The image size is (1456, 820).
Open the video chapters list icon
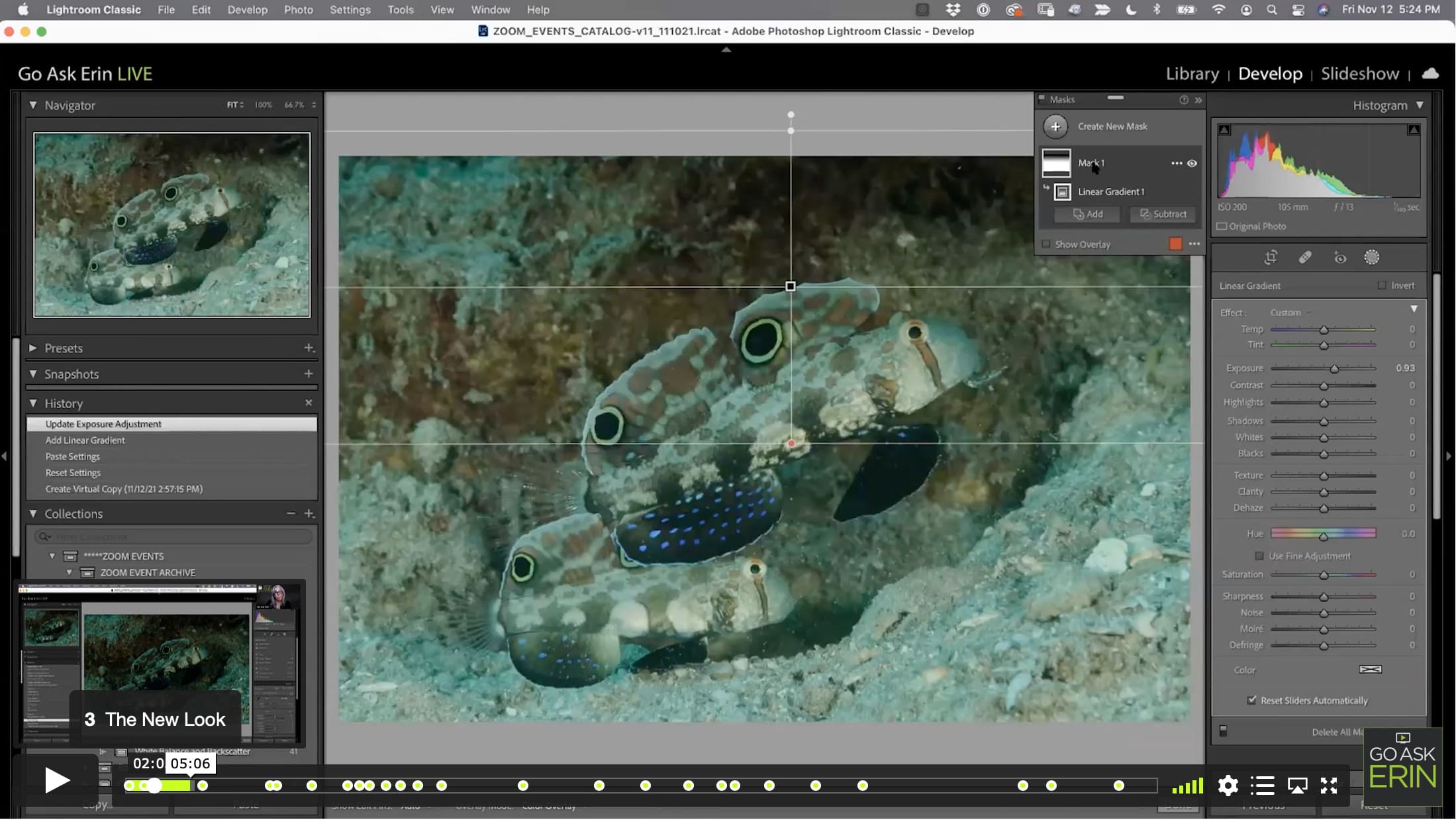1262,786
